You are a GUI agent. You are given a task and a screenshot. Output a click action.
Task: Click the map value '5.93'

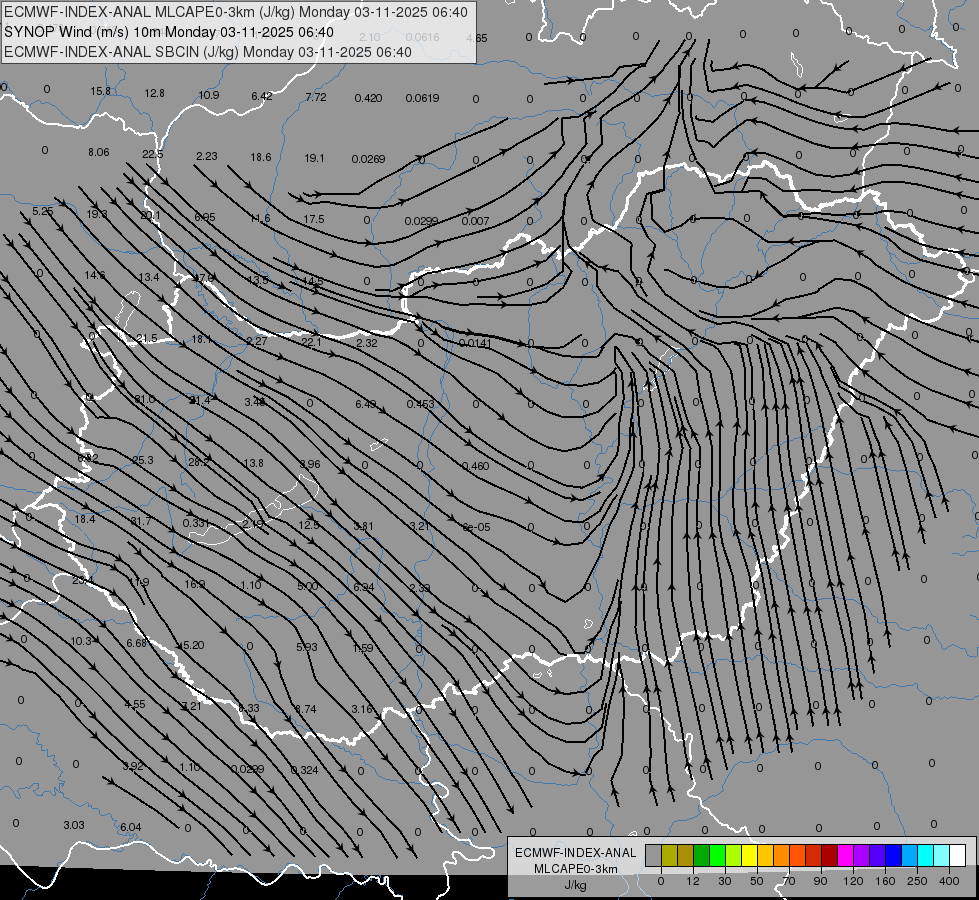(x=307, y=647)
